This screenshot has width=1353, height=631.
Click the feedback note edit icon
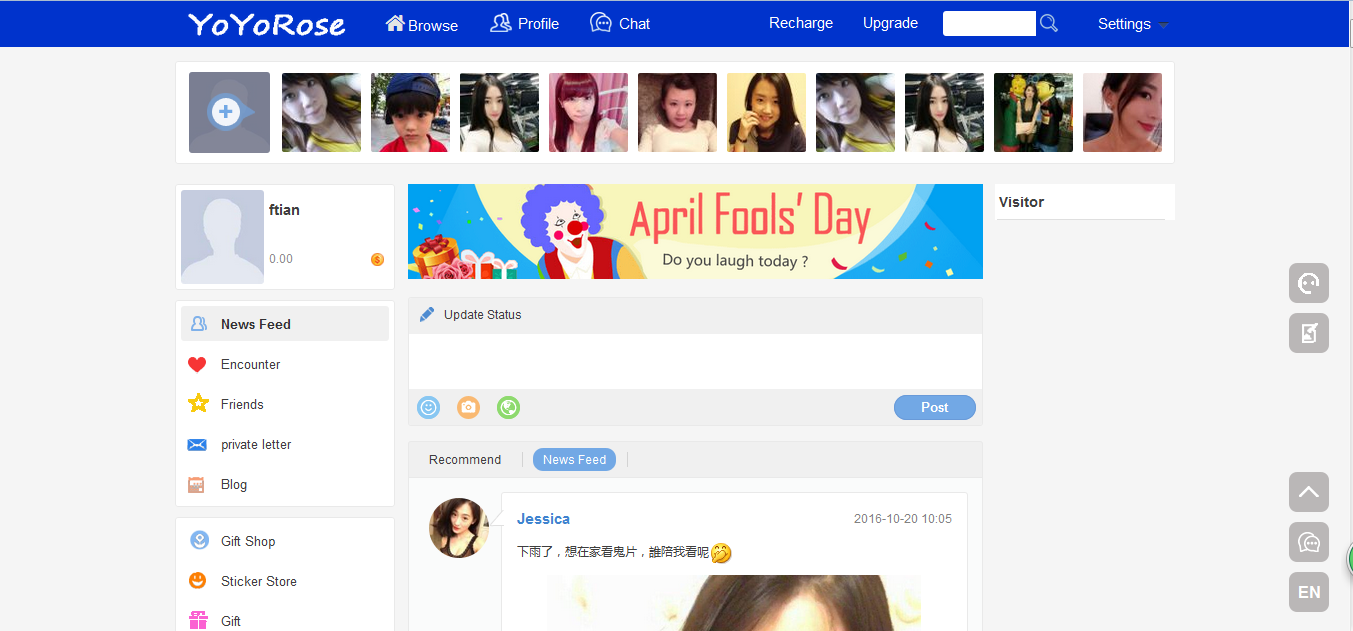point(1309,333)
